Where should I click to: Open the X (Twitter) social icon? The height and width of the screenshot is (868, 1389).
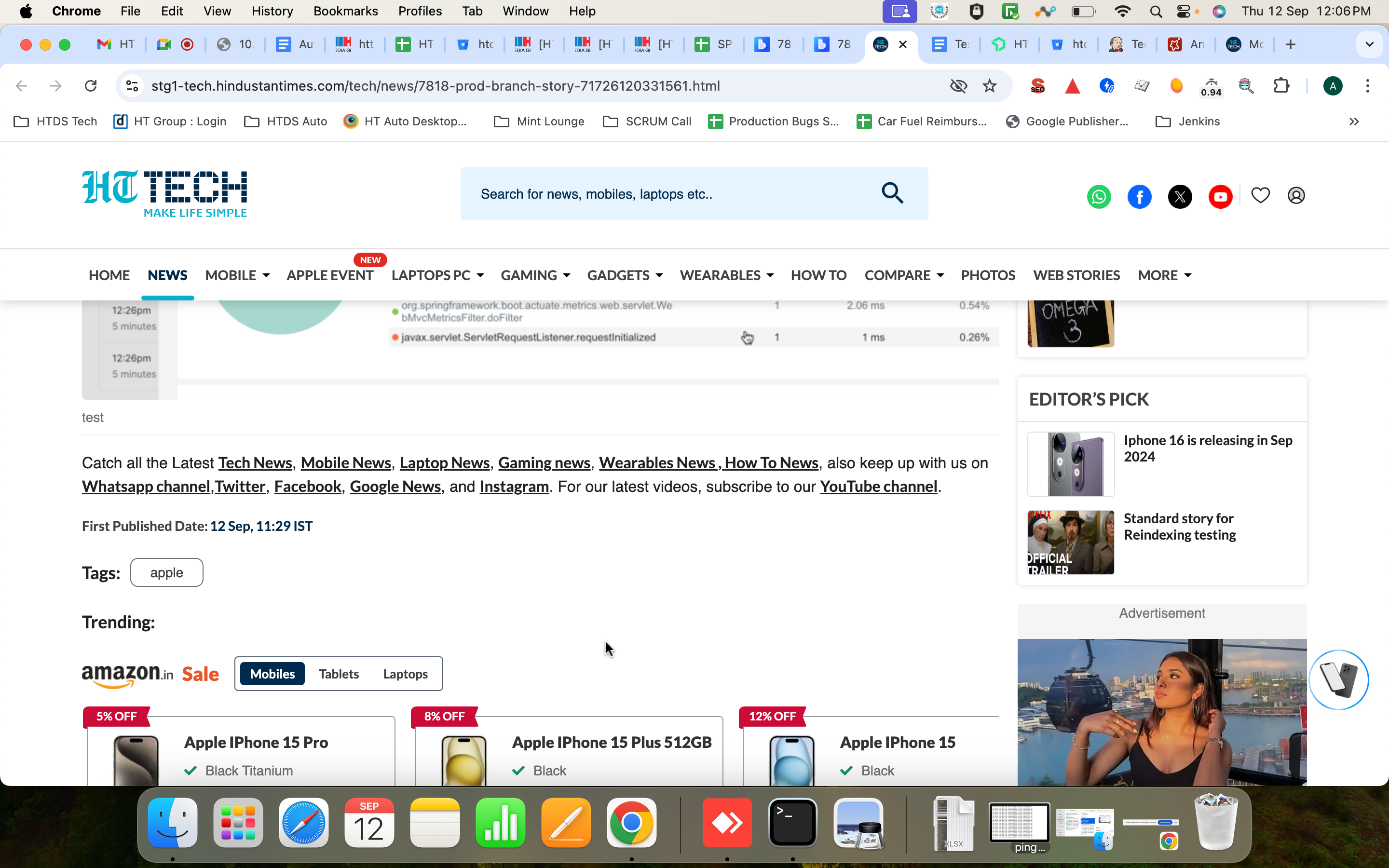coord(1180,196)
